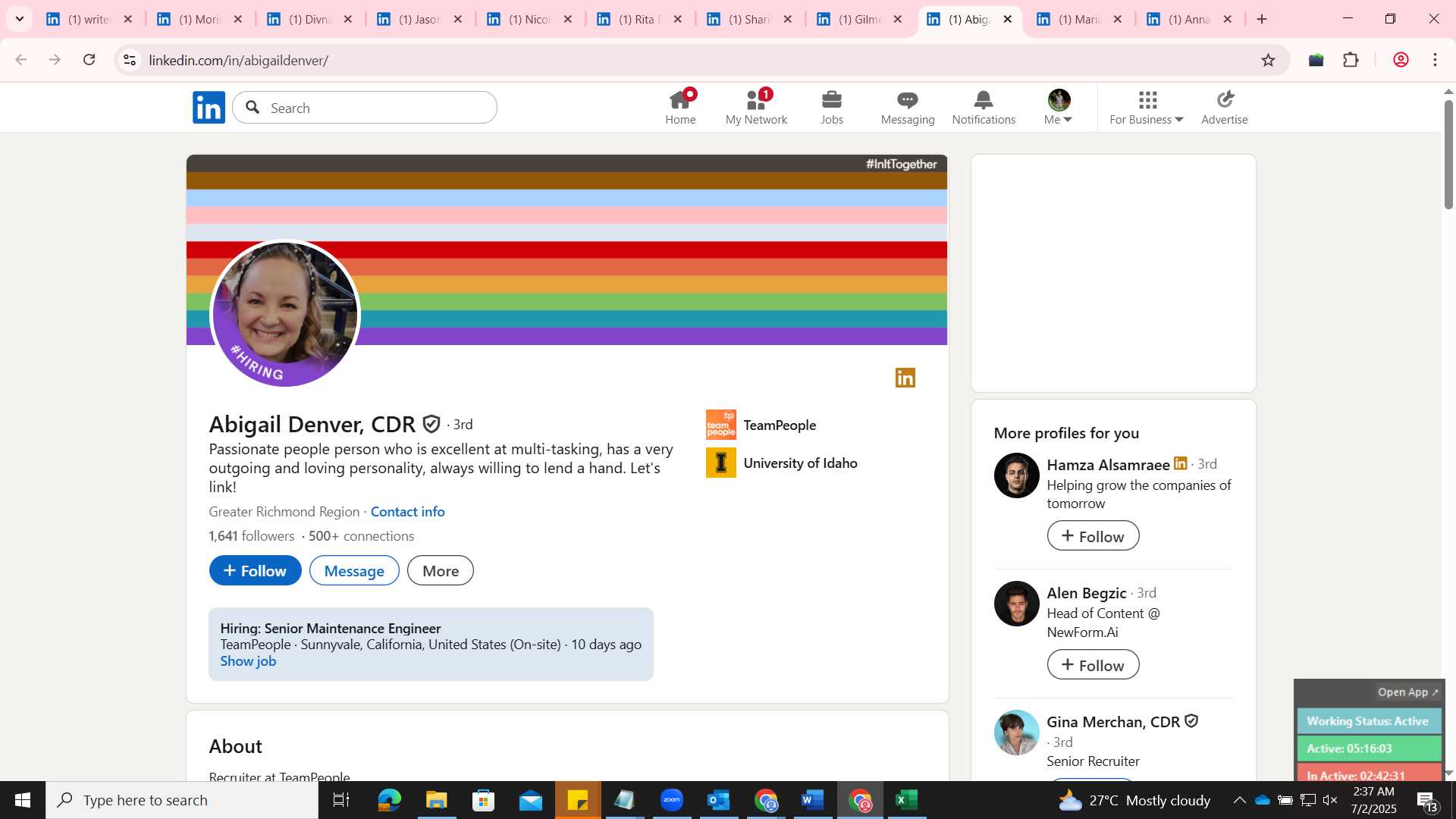The width and height of the screenshot is (1456, 819).
Task: View site information icon in address bar
Action: tap(130, 60)
